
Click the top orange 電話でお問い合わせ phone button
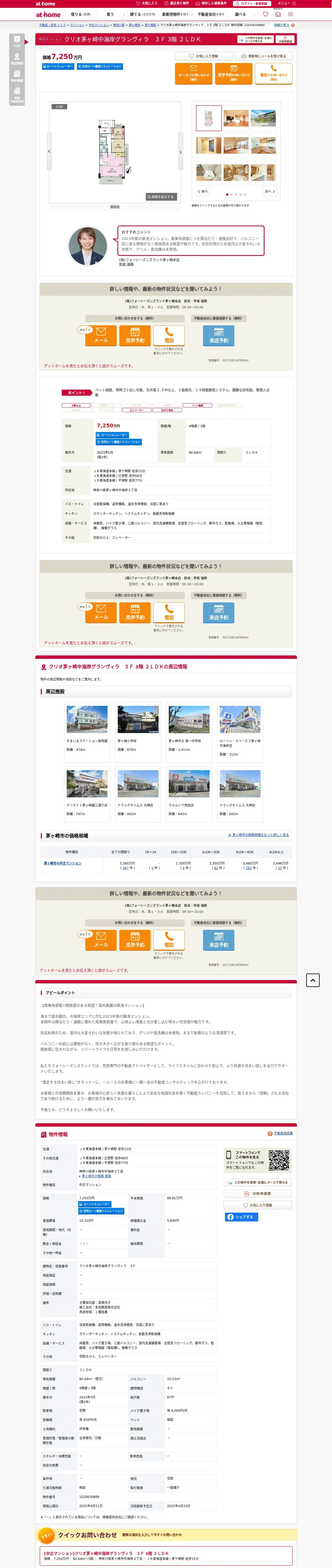tap(273, 74)
